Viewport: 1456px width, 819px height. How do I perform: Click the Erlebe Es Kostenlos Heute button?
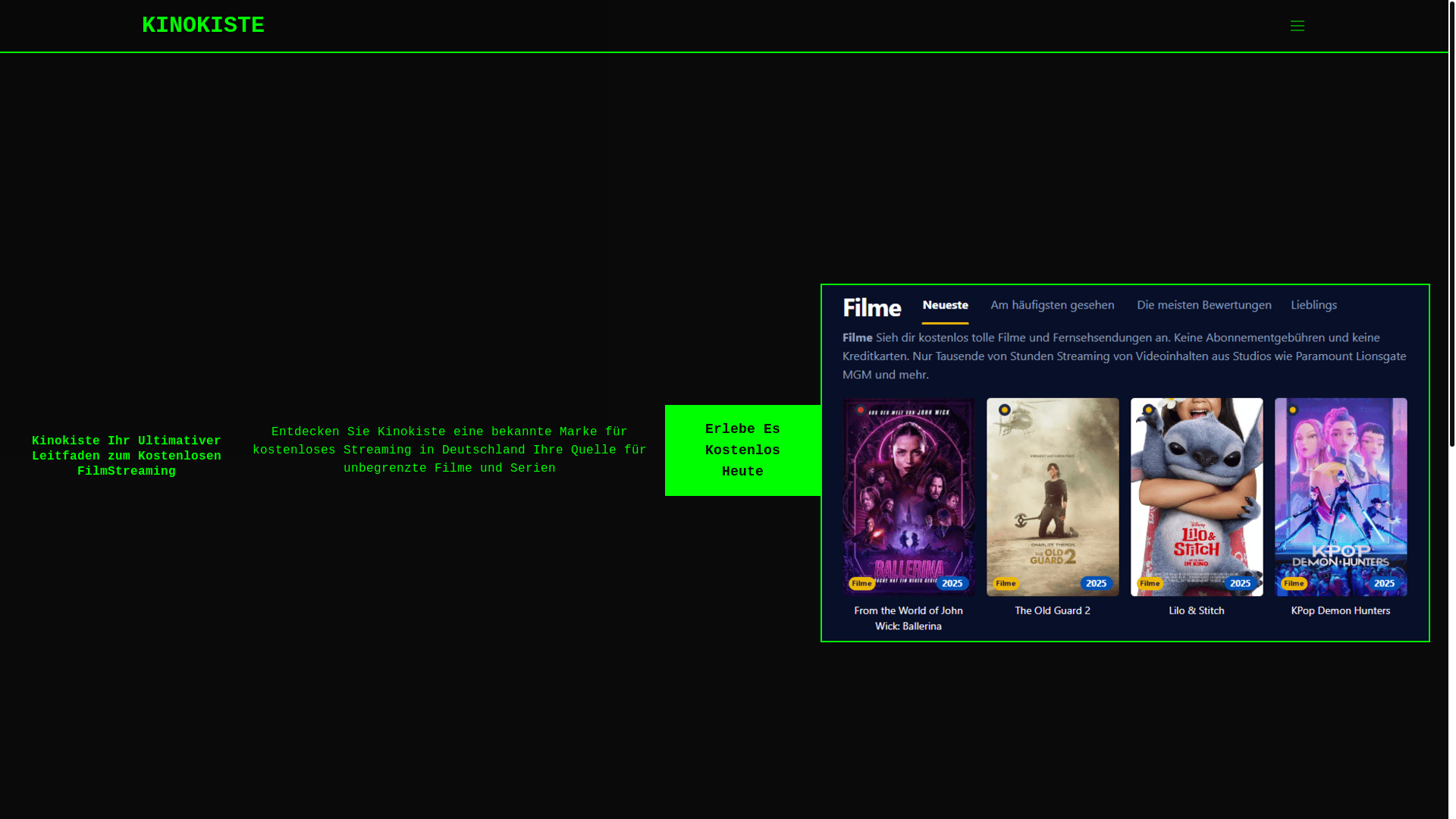pos(742,450)
